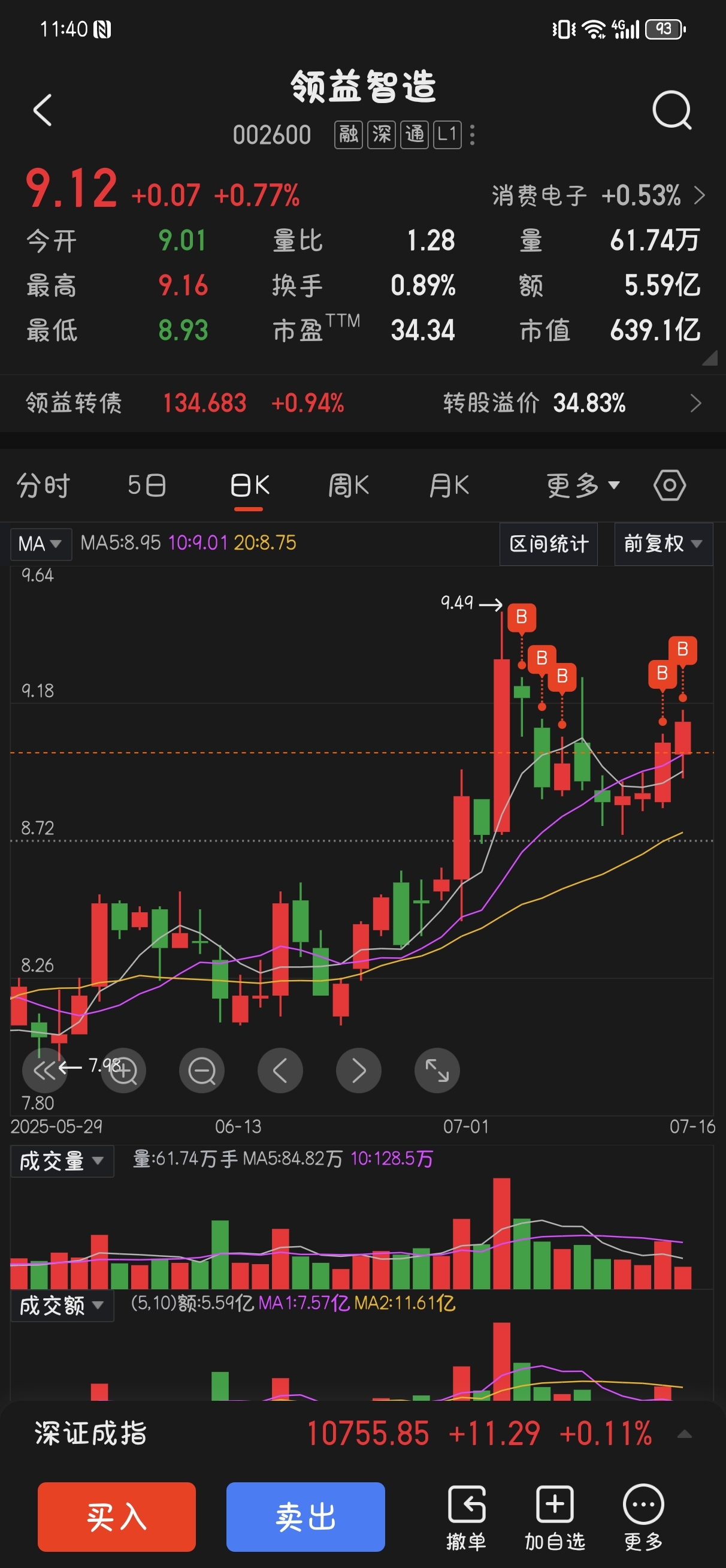Image resolution: width=726 pixels, height=1568 pixels.
Task: Jump to earliest data double-arrow button
Action: (44, 1070)
